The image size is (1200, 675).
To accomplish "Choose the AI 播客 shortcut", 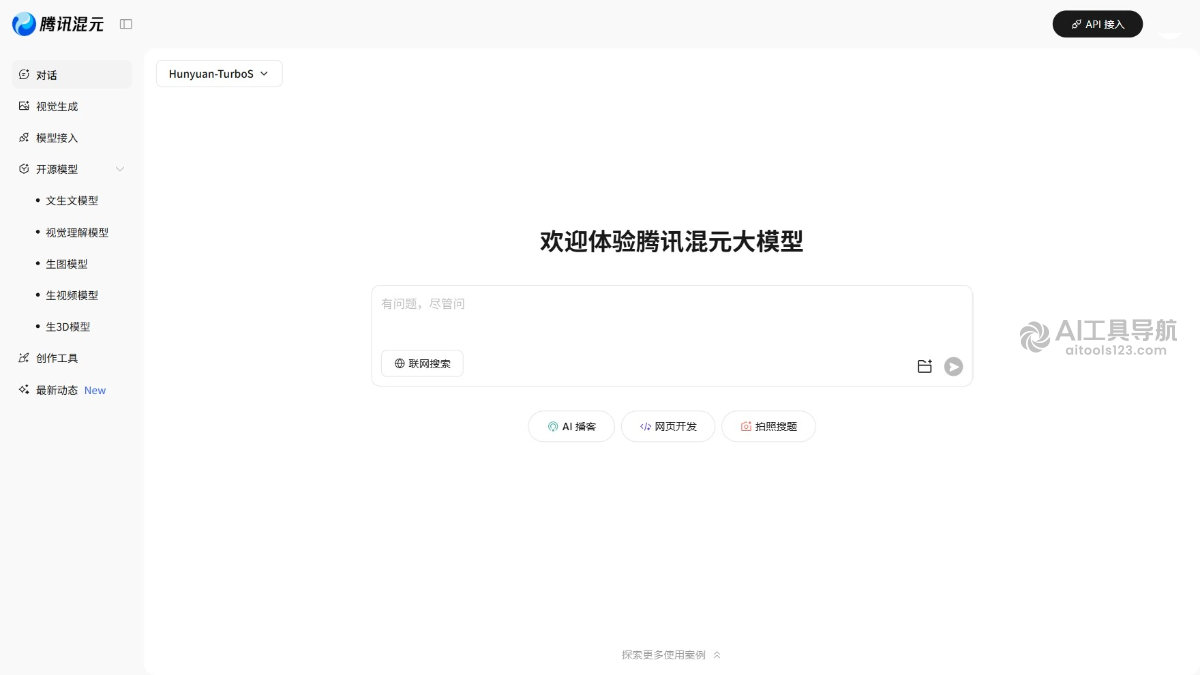I will click(x=571, y=426).
